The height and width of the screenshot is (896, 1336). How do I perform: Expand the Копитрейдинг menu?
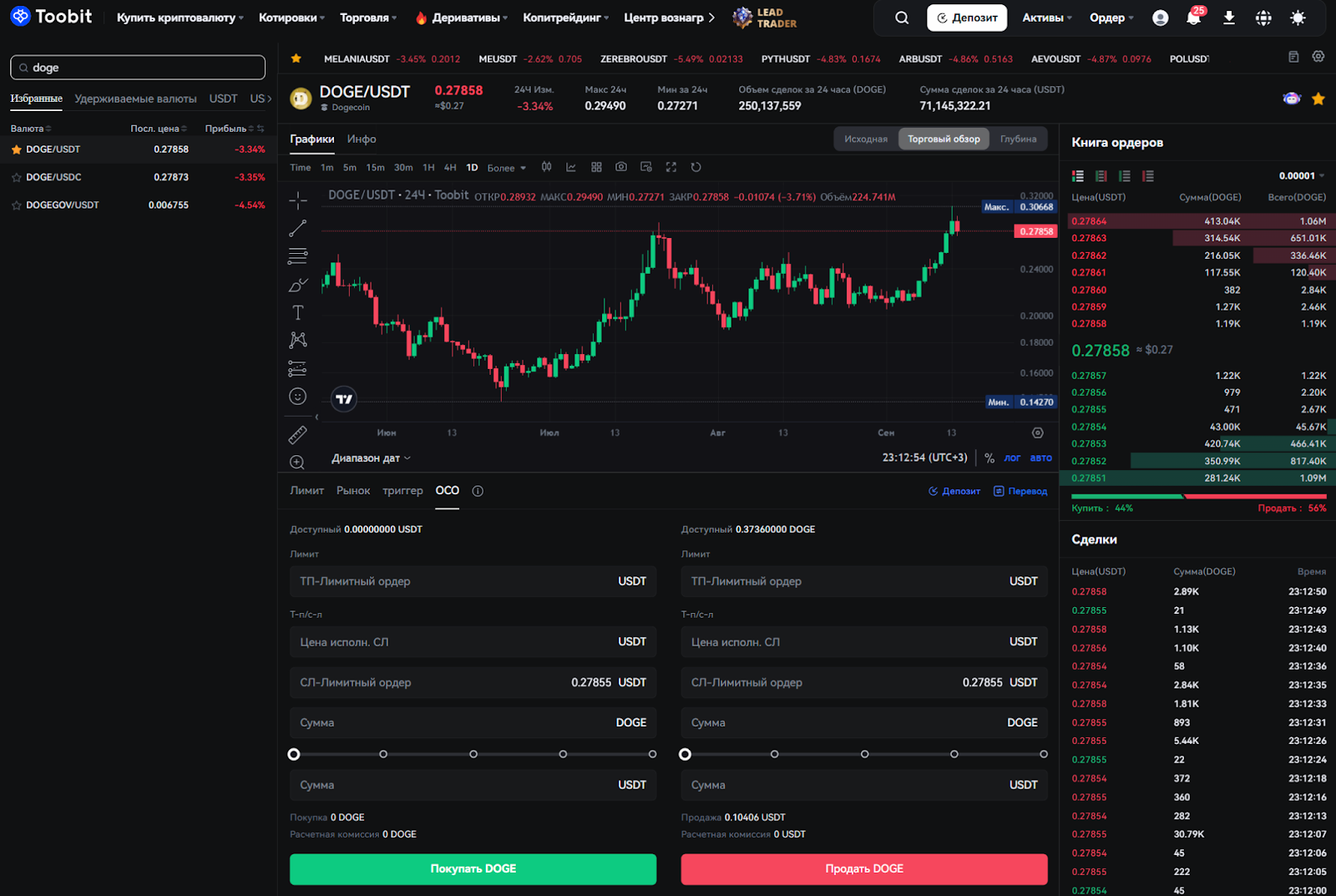[x=566, y=18]
